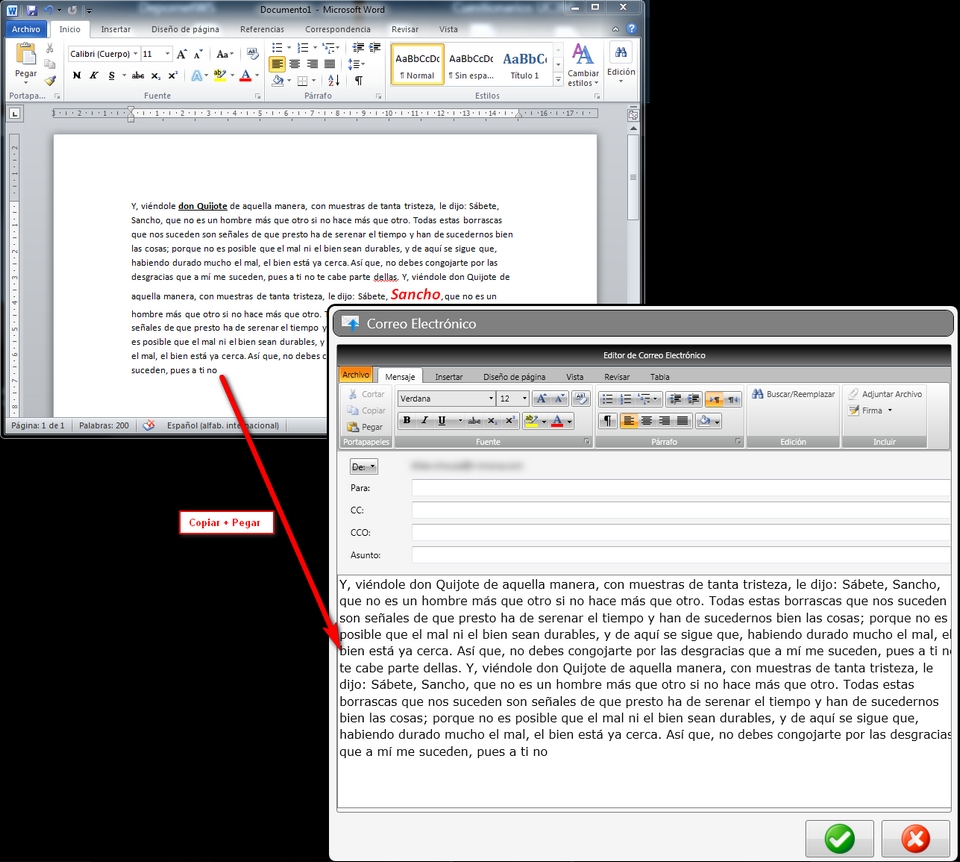
Task: Toggle subscript in Word ribbon
Action: tap(156, 75)
